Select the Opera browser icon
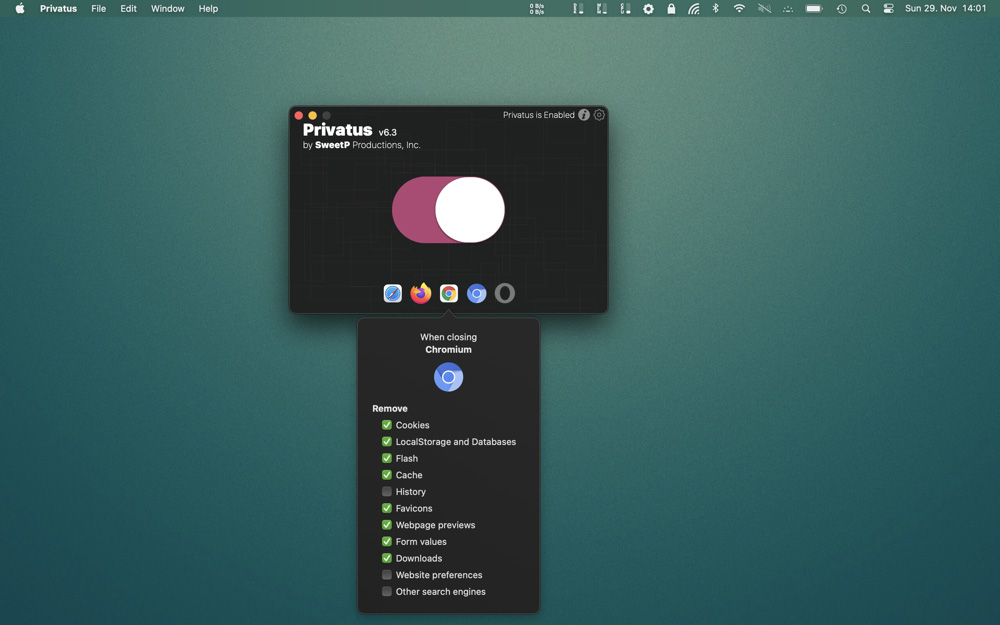The height and width of the screenshot is (625, 1000). 504,293
